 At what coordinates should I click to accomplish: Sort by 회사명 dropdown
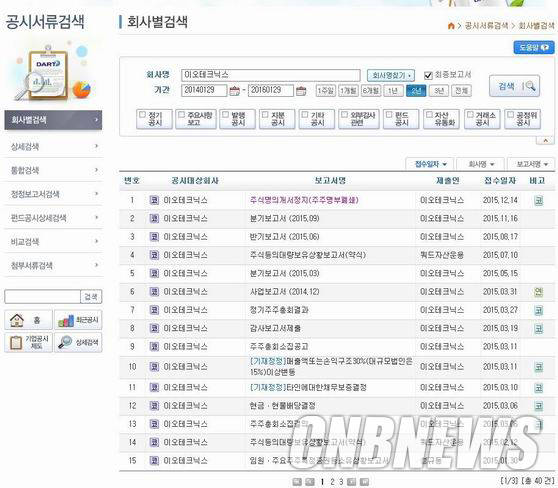point(480,164)
